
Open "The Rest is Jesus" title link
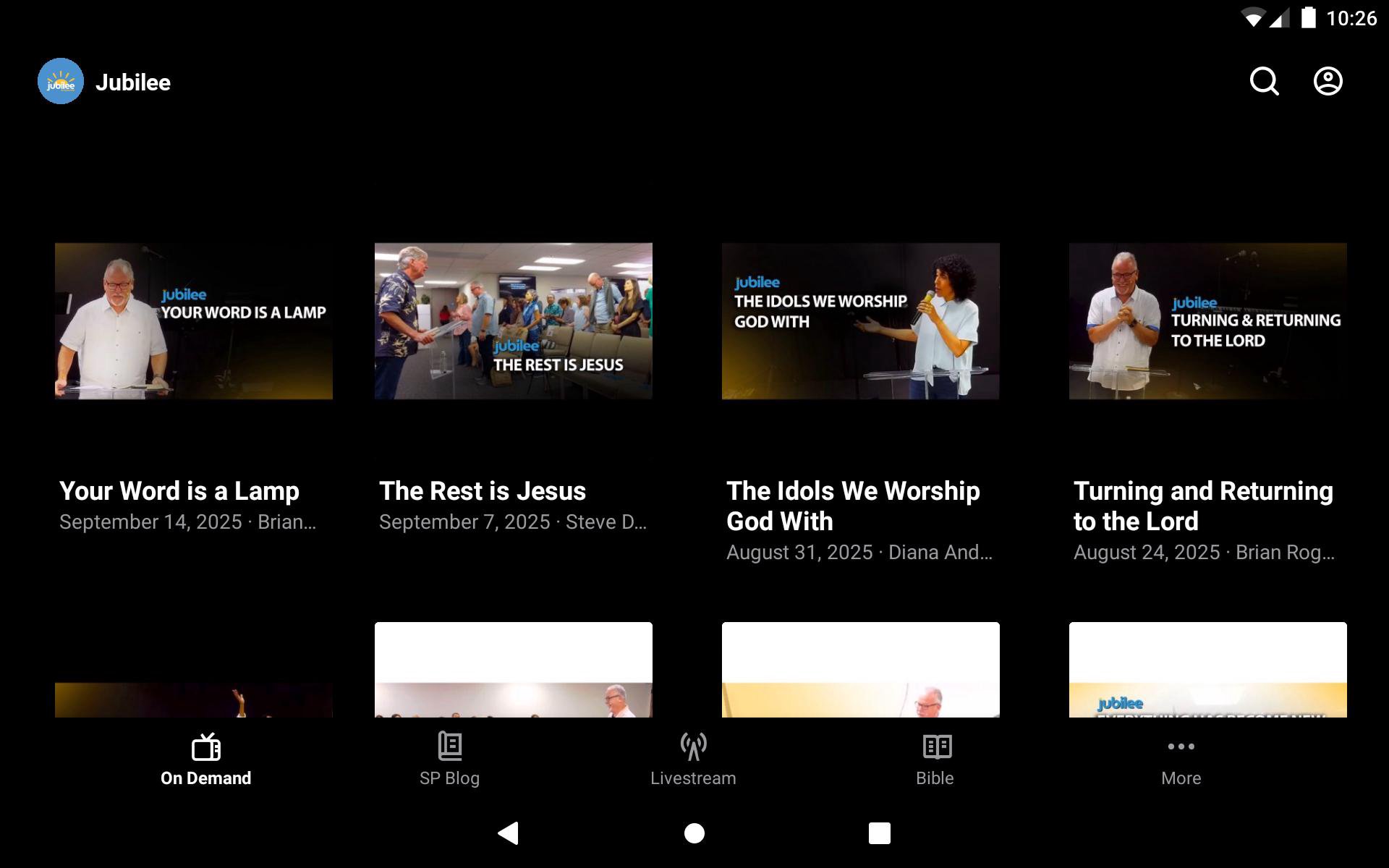(x=483, y=491)
